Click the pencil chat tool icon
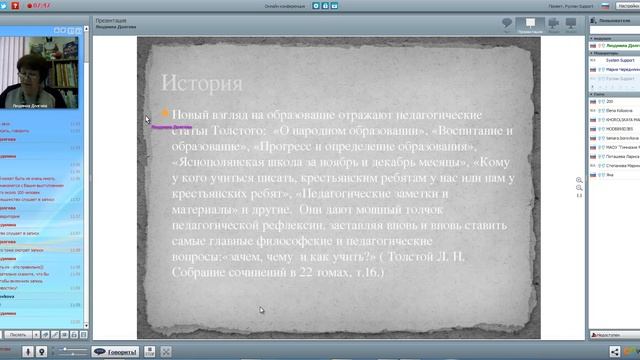Image resolution: width=640 pixels, height=360 pixels. (55, 335)
